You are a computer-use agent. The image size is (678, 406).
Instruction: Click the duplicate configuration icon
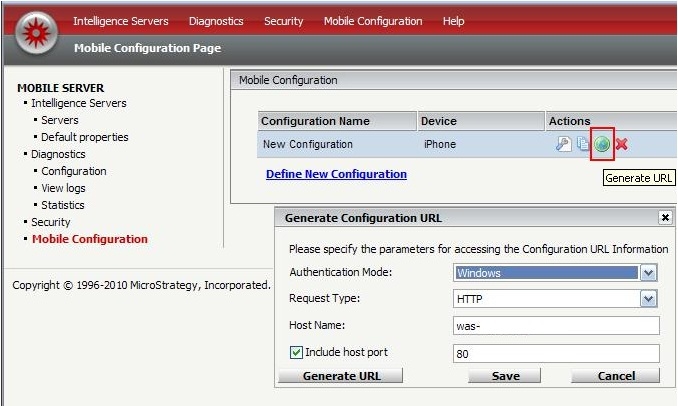point(582,144)
